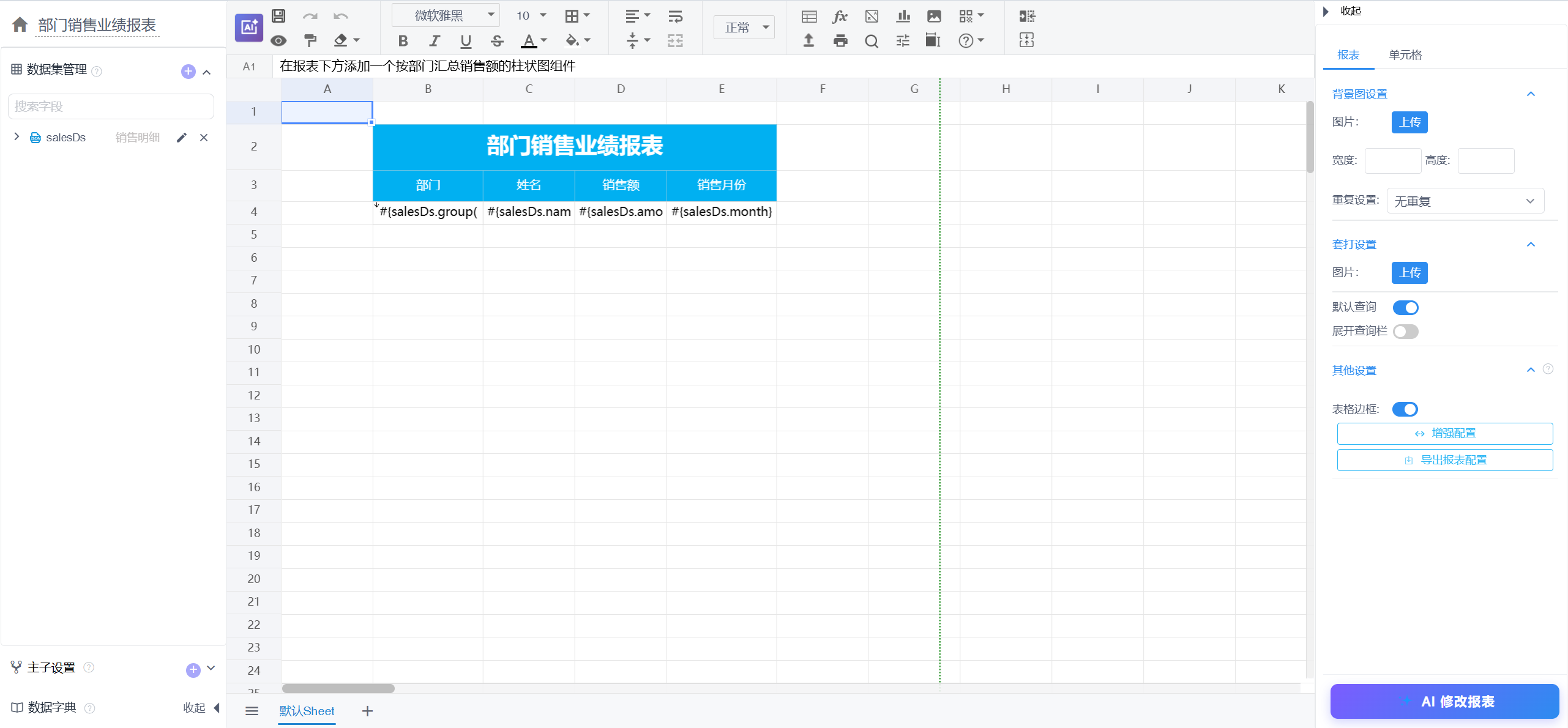Viewport: 1568px width, 728px height.
Task: Open the font family dropdown
Action: pyautogui.click(x=446, y=15)
